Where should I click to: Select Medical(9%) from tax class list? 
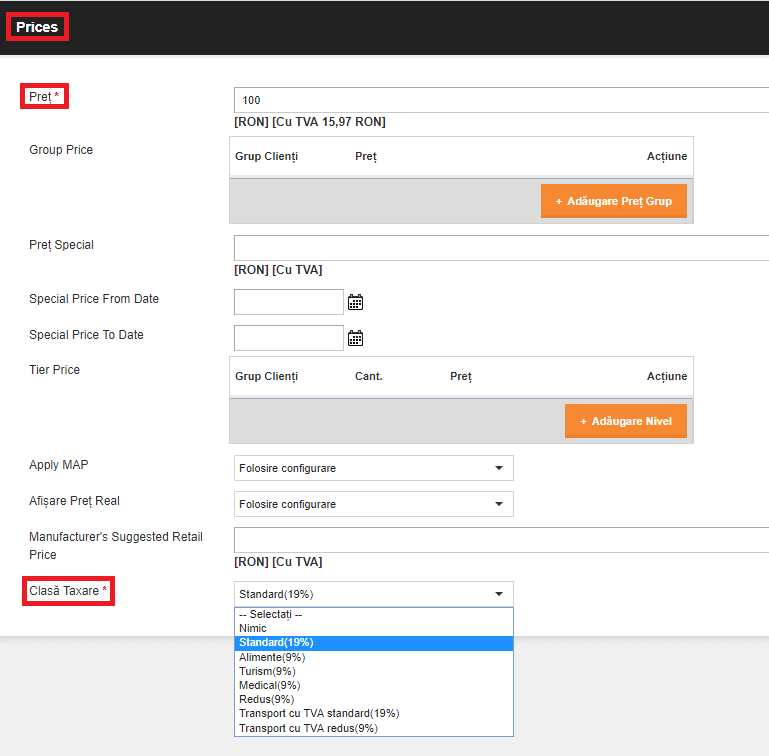coord(374,685)
